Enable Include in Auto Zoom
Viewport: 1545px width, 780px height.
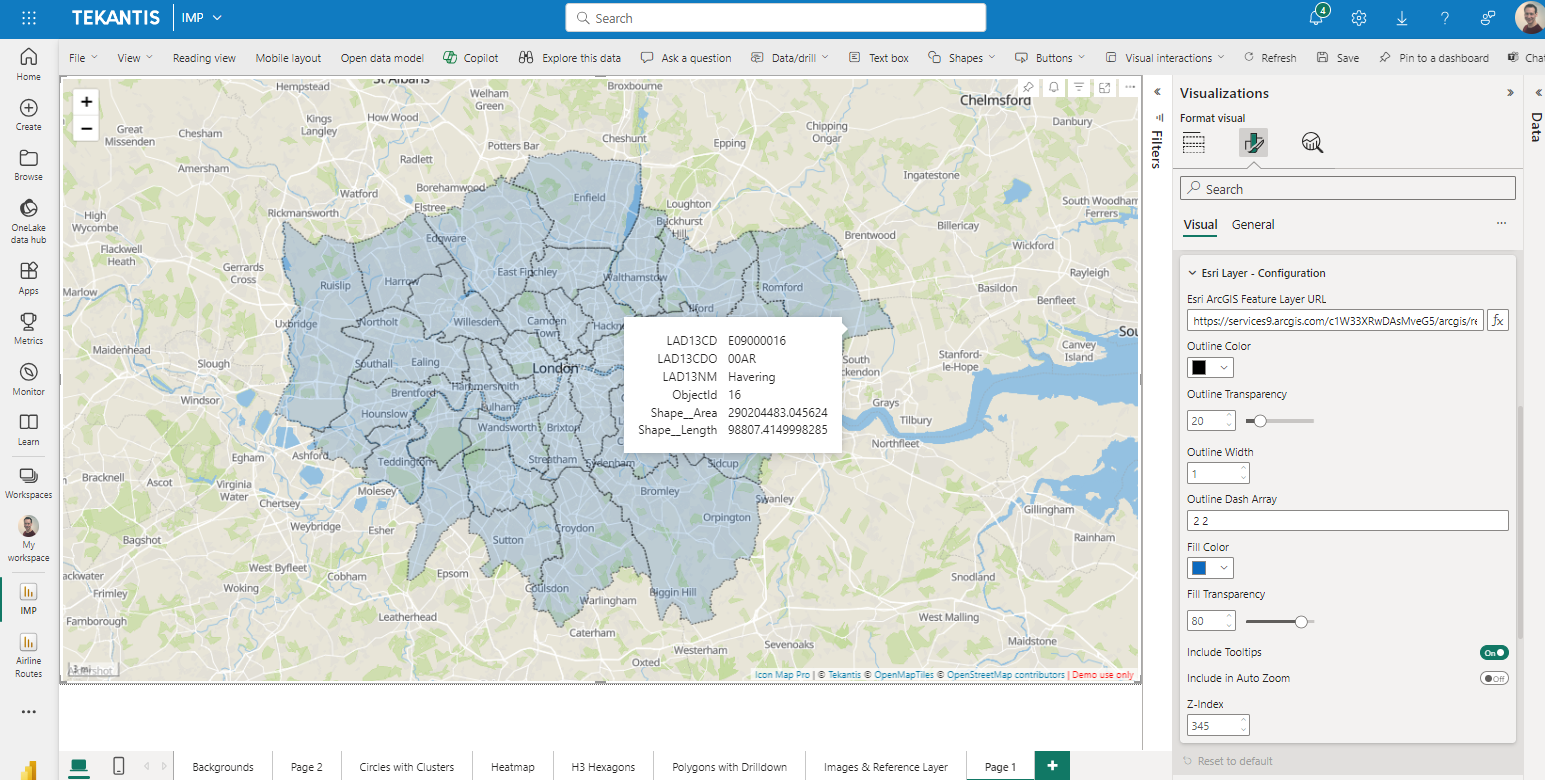coord(1493,678)
